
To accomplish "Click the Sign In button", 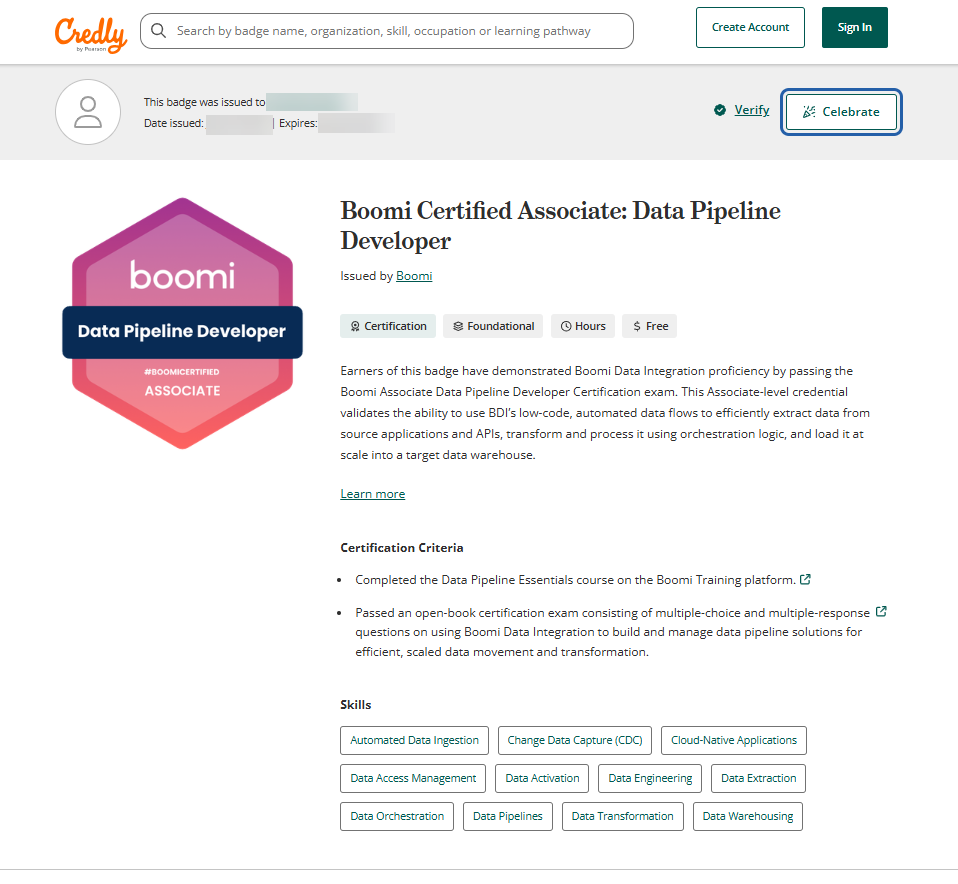I will [x=854, y=27].
